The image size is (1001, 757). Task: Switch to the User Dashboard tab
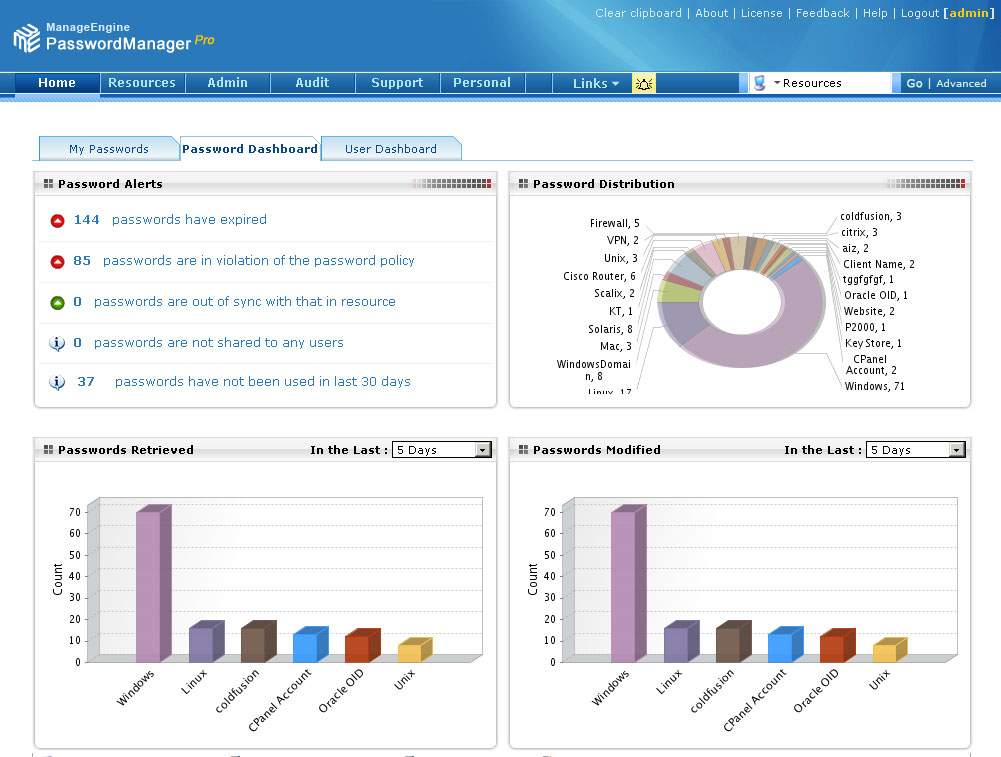coord(390,149)
